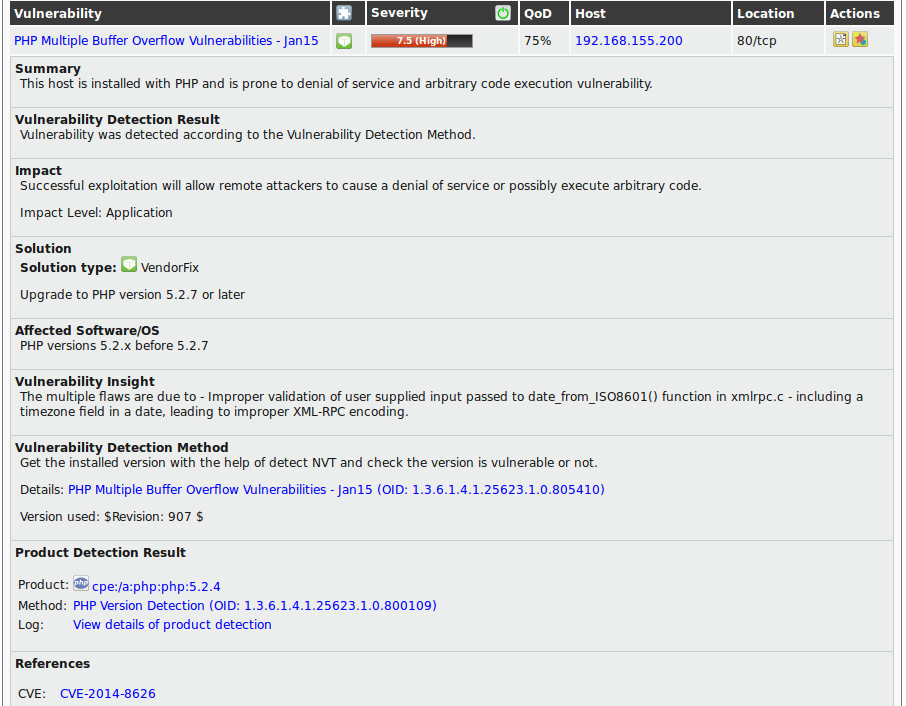Image resolution: width=906 pixels, height=706 pixels.
Task: Click the Vulnerability Detection Method heading
Action: point(122,447)
